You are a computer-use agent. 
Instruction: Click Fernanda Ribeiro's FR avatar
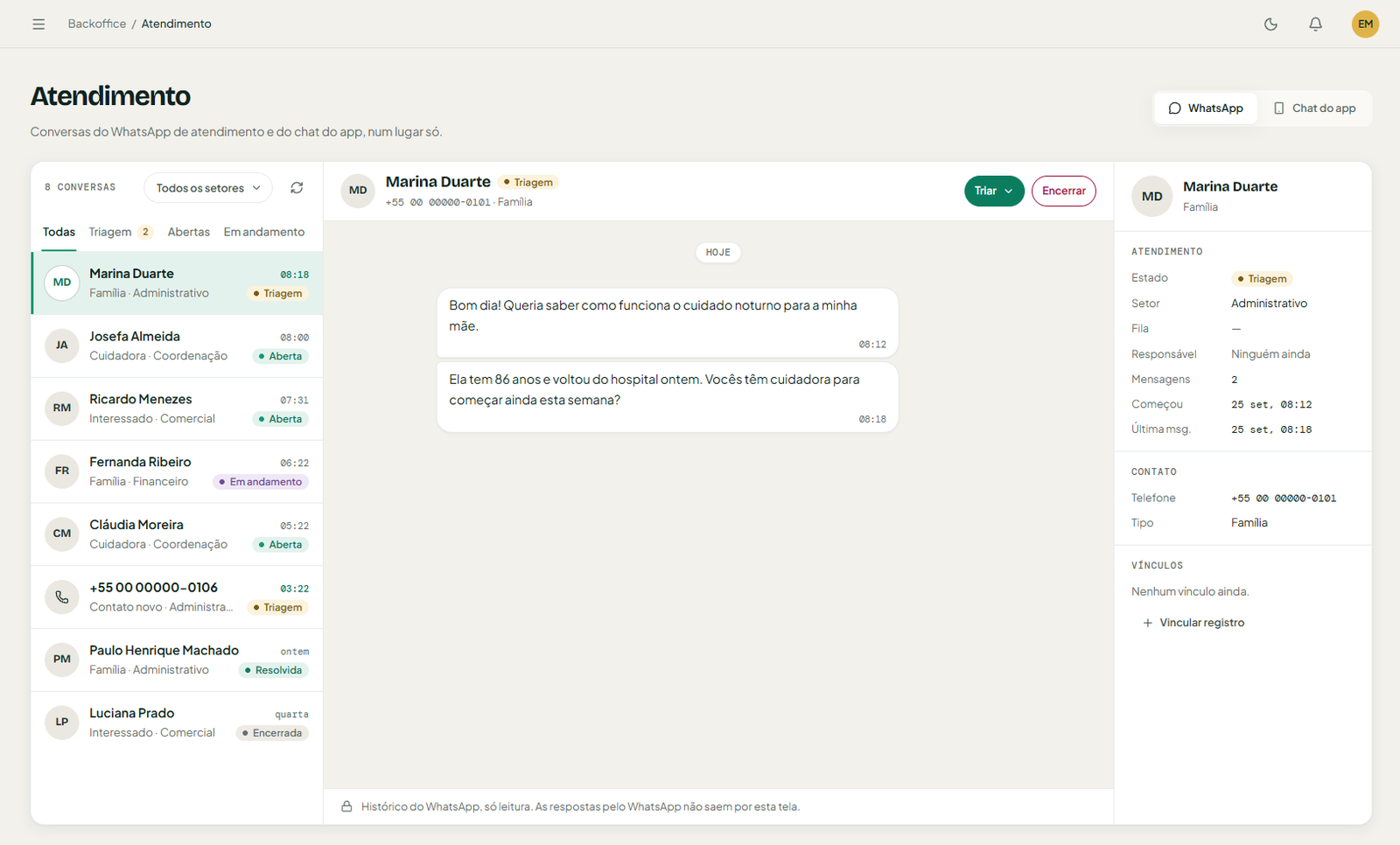(x=62, y=471)
